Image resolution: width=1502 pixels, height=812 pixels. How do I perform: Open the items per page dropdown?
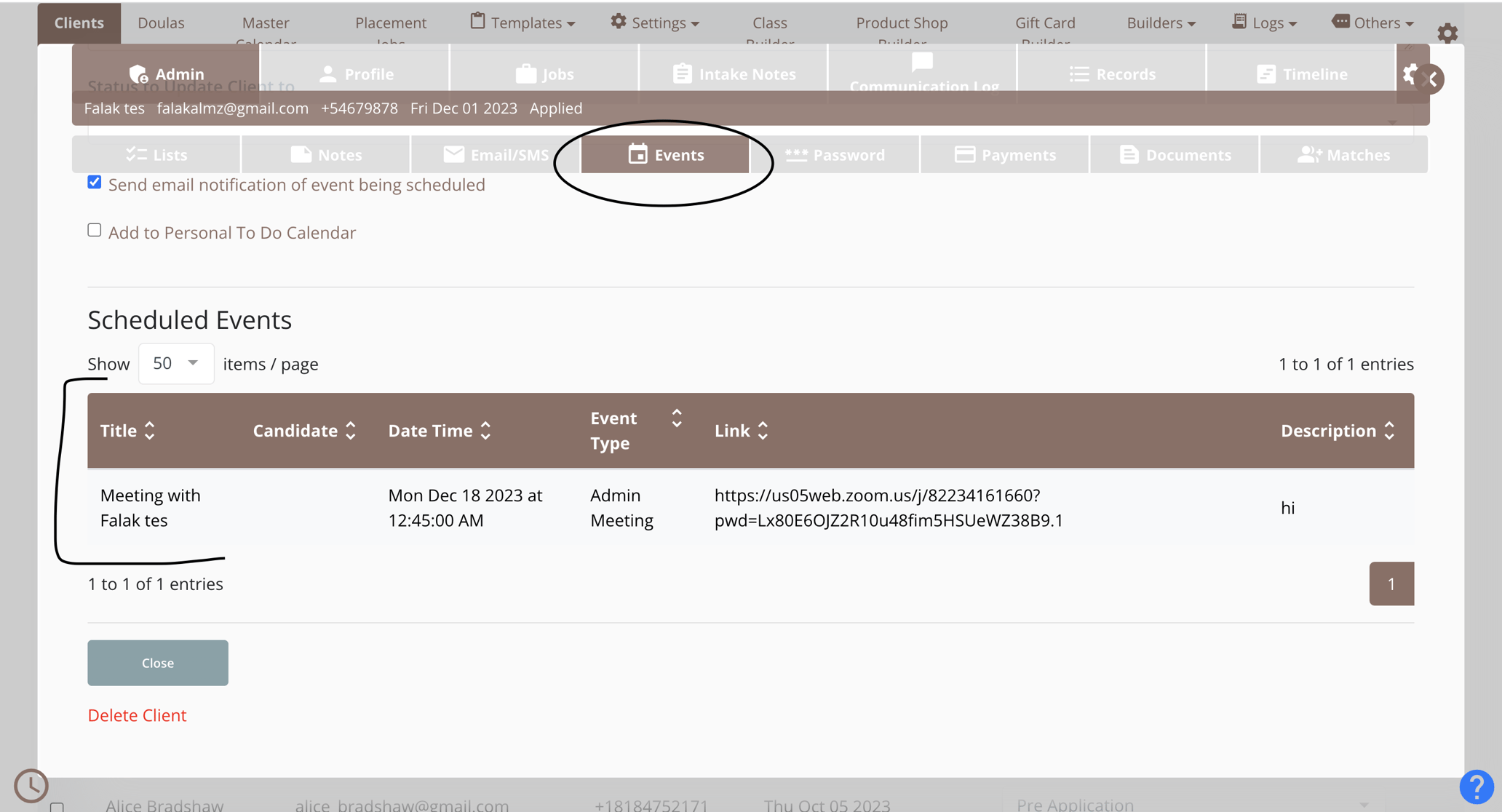point(175,363)
